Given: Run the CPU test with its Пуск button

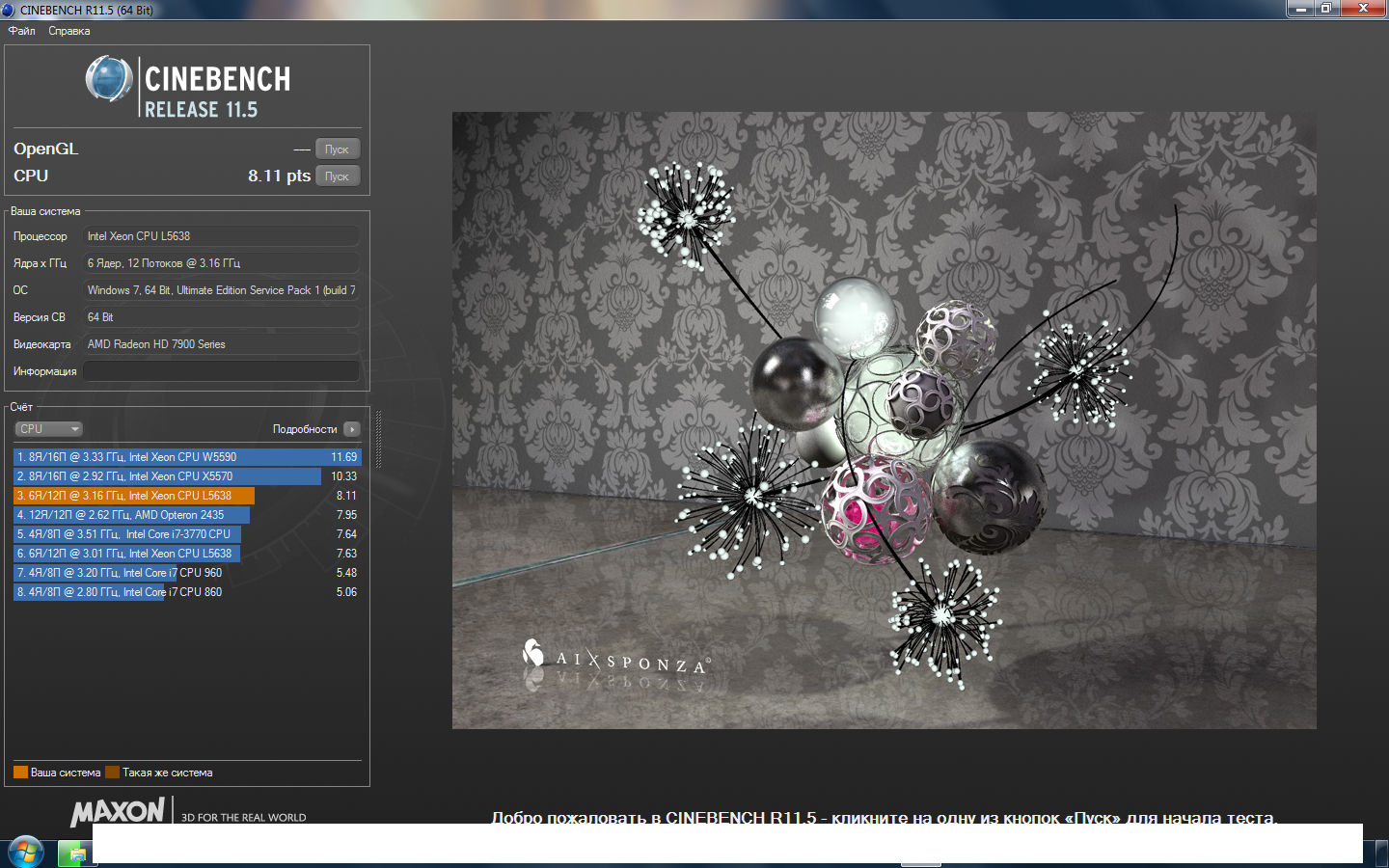Looking at the screenshot, I should (x=338, y=176).
